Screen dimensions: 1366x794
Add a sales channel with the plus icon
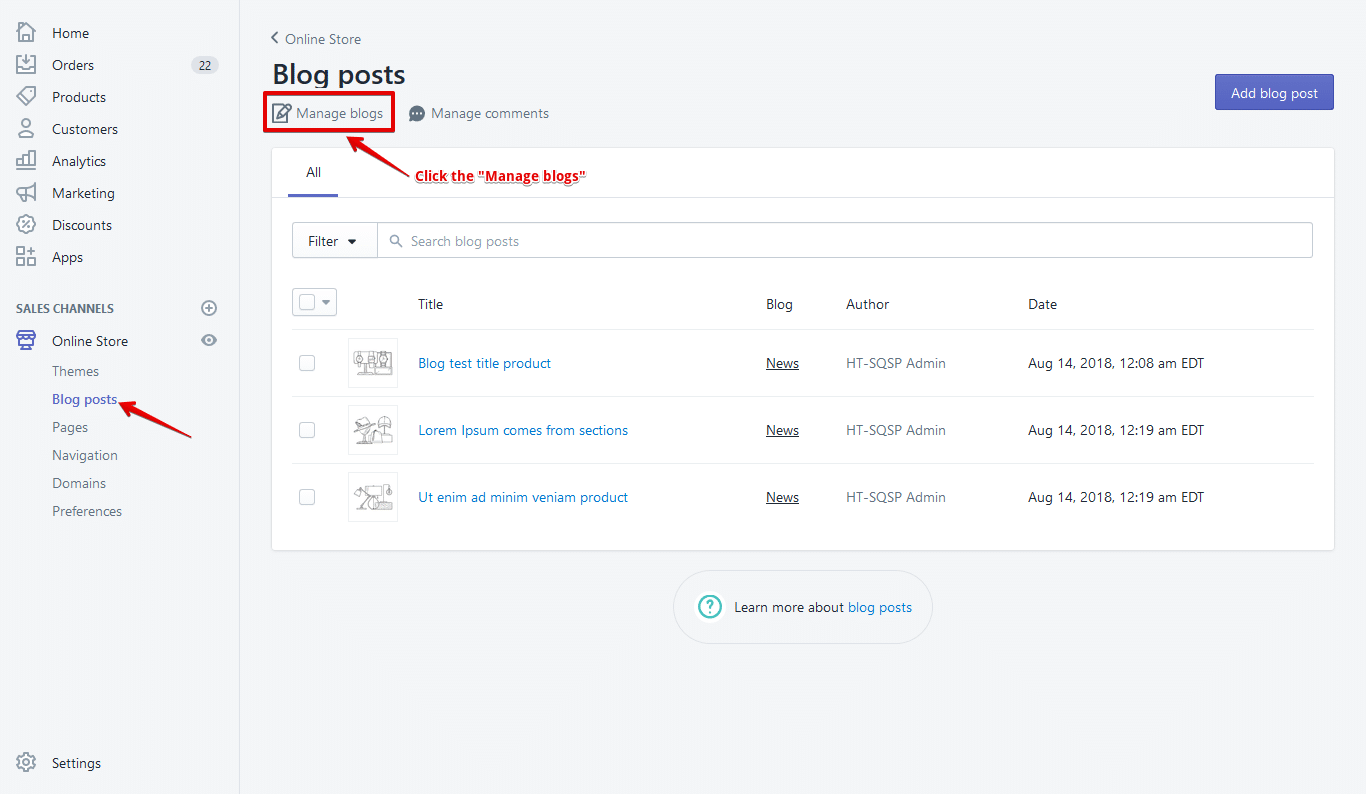[208, 307]
